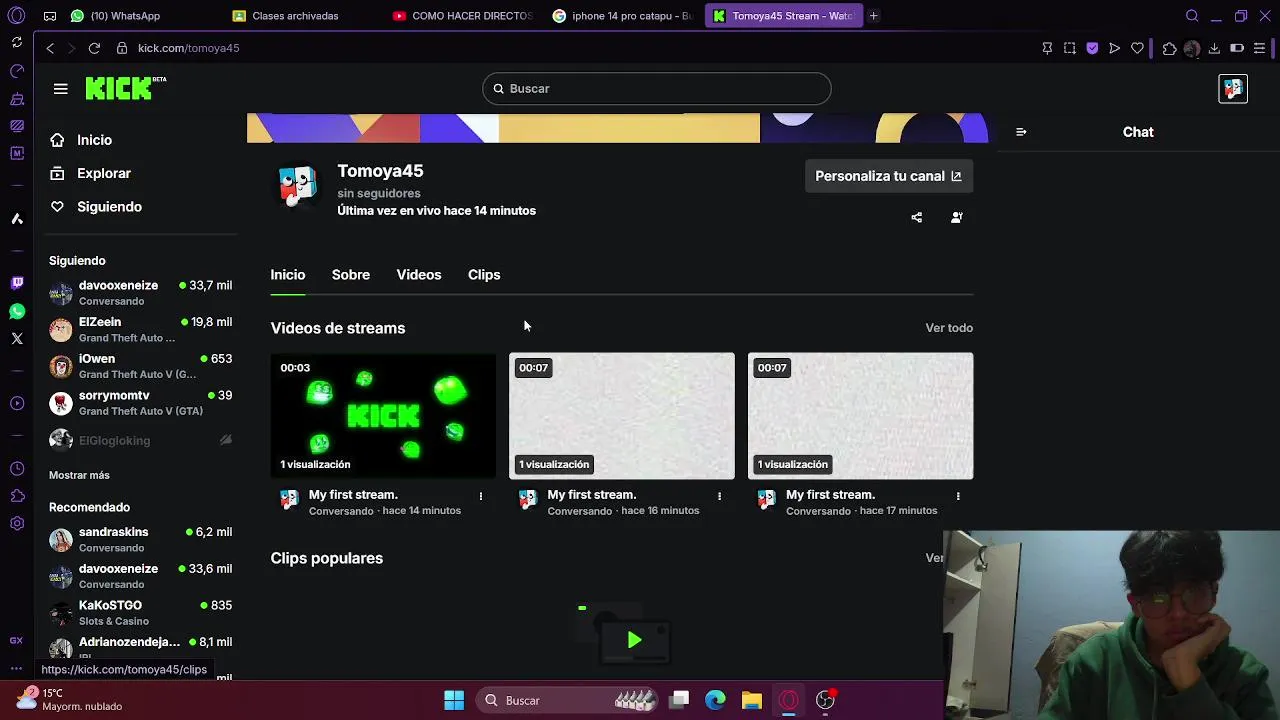Open Microsoft Edge from the taskbar

[x=715, y=700]
